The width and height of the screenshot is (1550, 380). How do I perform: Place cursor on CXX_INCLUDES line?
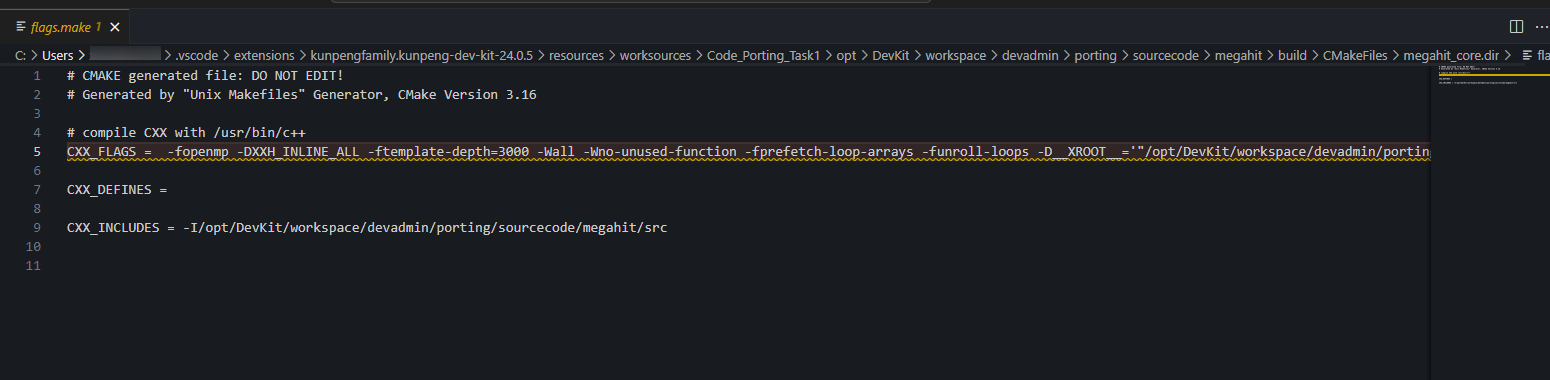367,228
